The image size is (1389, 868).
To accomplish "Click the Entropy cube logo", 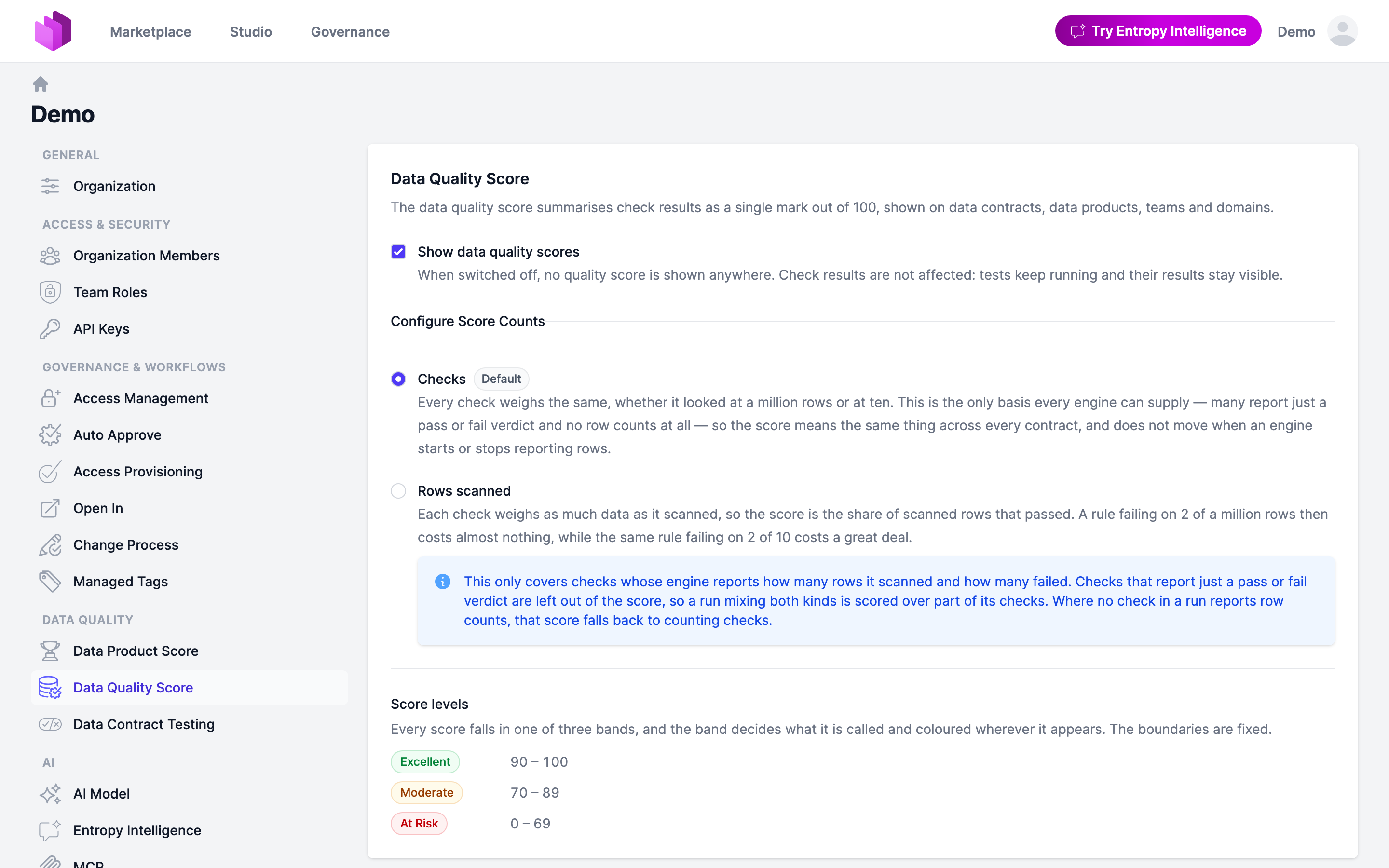I will [53, 31].
